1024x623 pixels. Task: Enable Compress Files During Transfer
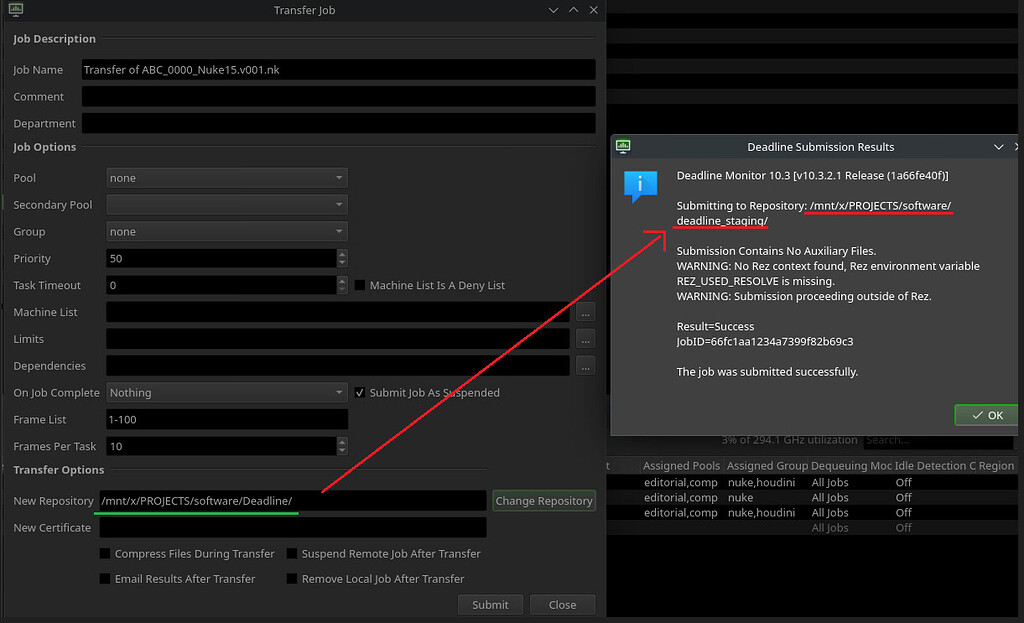(x=104, y=553)
